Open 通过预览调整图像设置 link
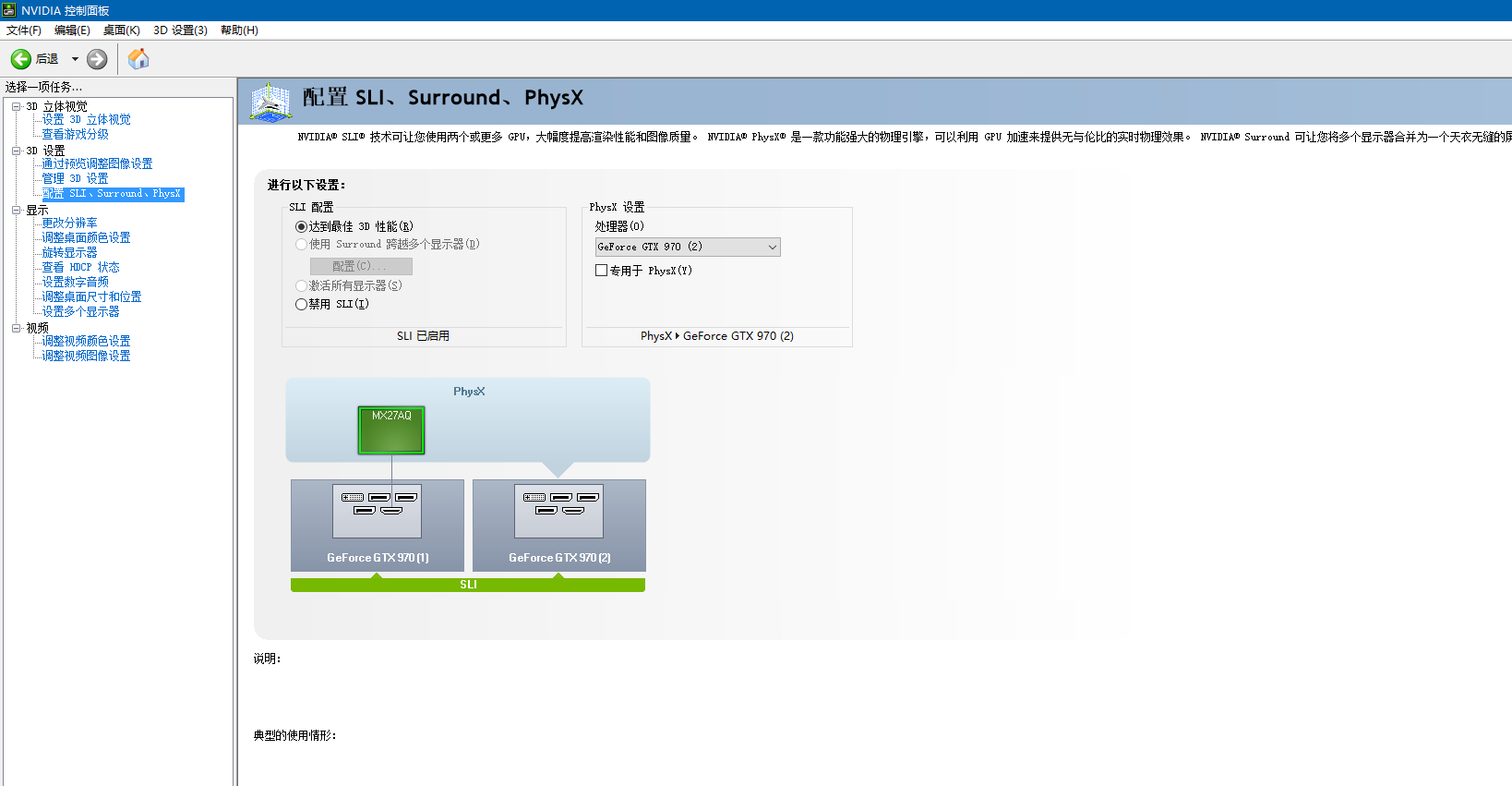The height and width of the screenshot is (786, 1512). 98,163
